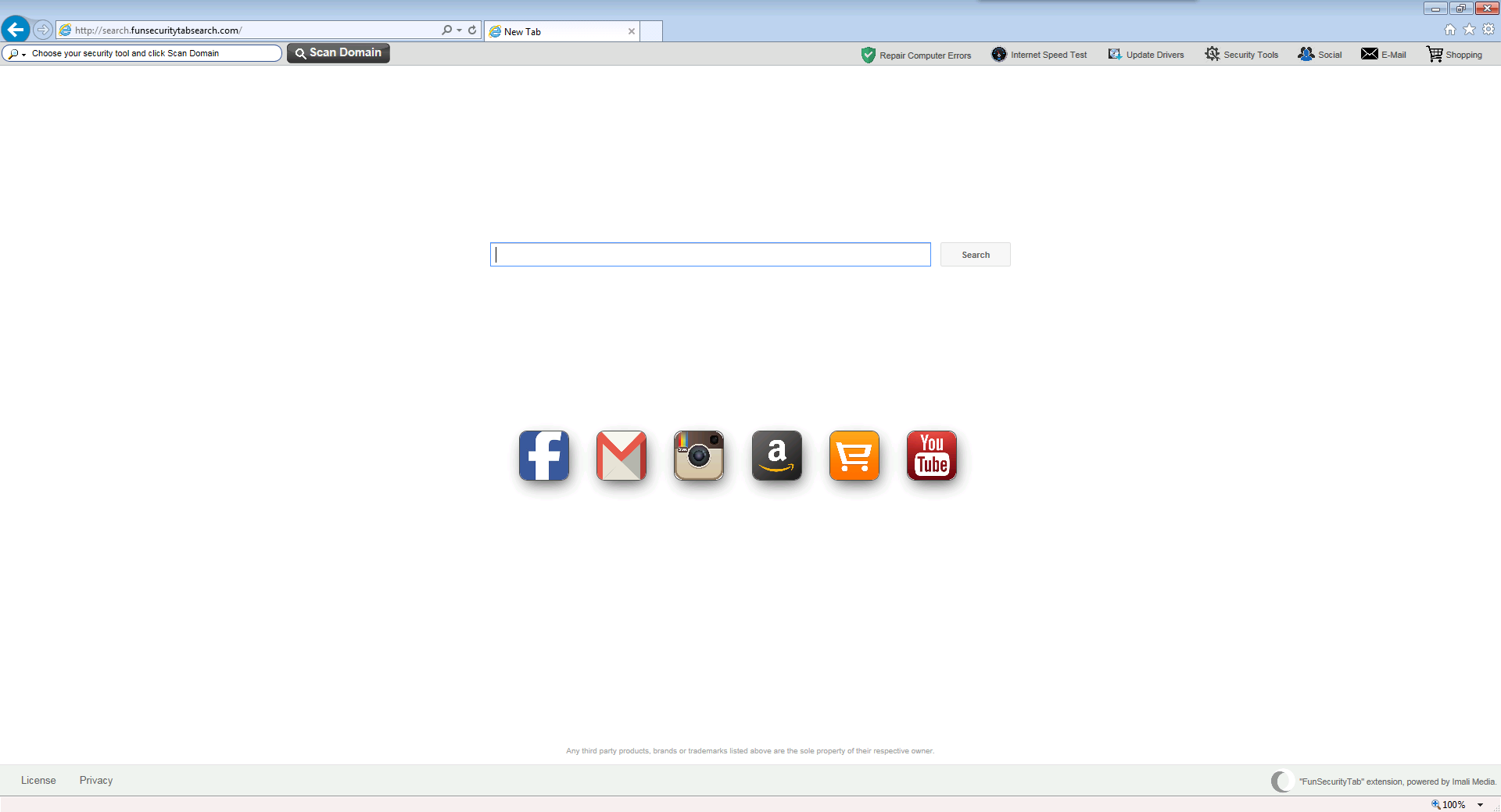Refresh the page with the reload icon
This screenshot has width=1501, height=812.
[472, 30]
